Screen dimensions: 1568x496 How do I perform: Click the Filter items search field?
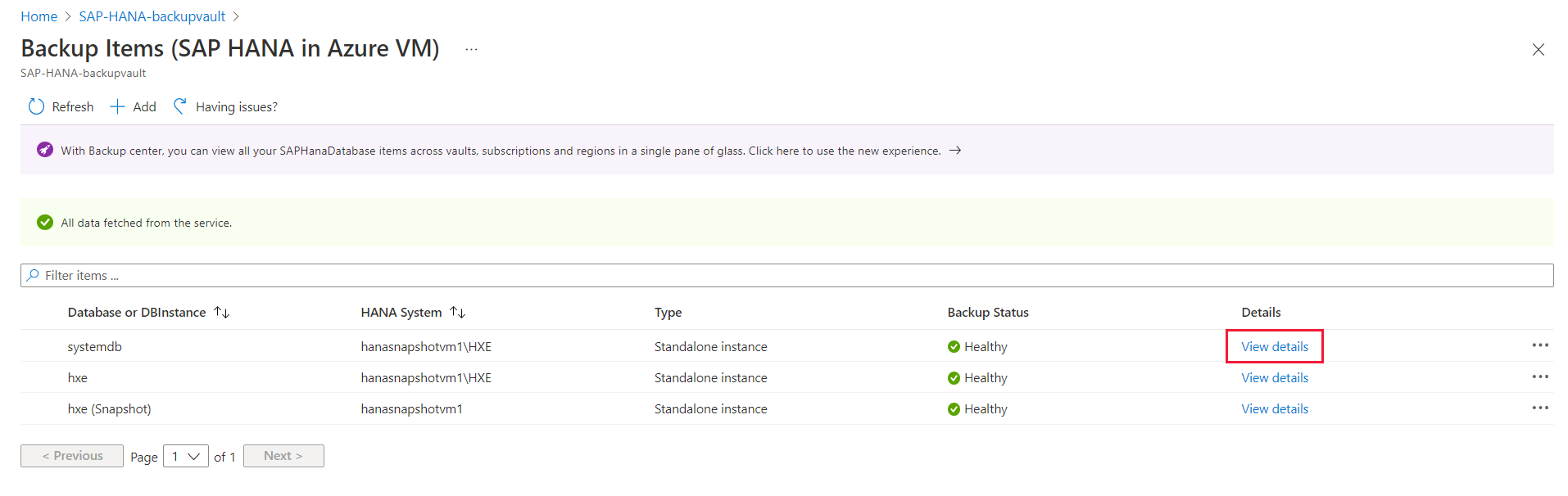[786, 275]
